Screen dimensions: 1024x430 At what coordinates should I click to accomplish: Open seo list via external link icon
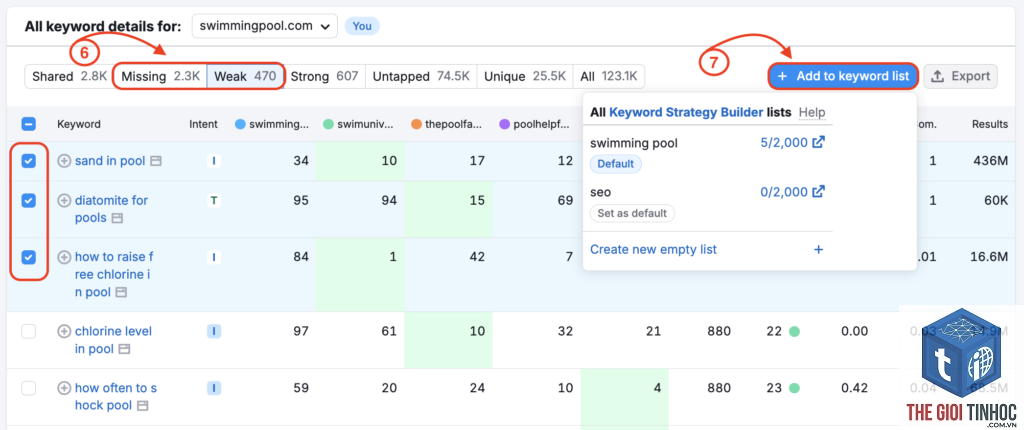coord(818,192)
